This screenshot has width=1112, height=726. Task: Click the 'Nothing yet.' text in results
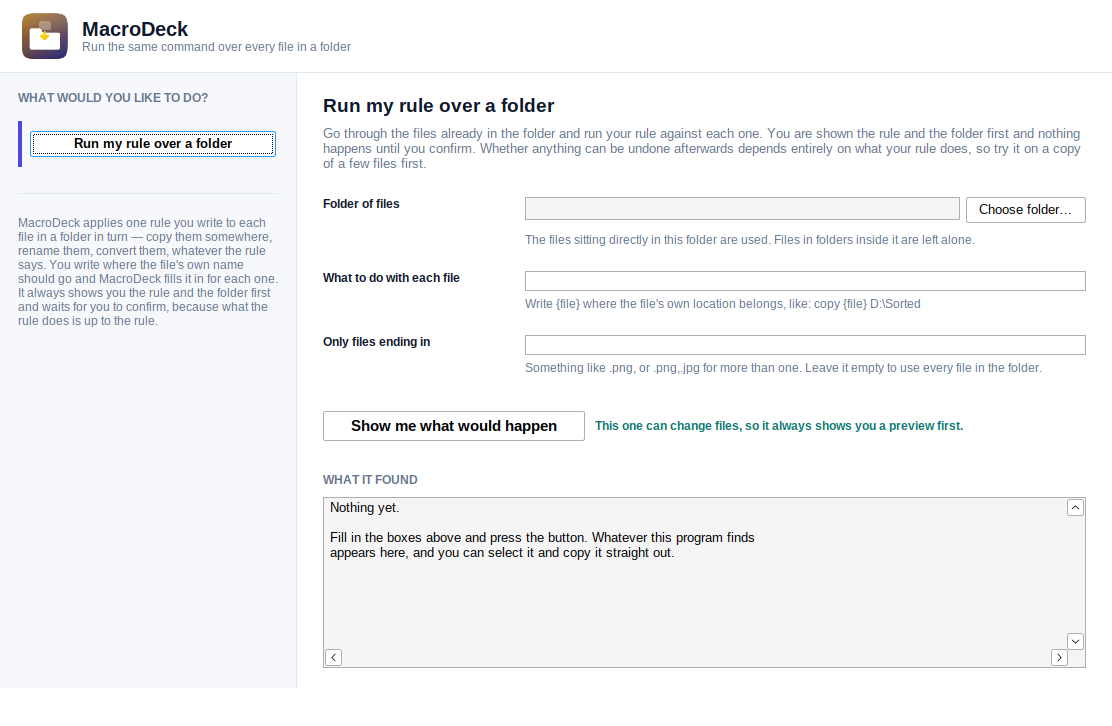coord(365,508)
